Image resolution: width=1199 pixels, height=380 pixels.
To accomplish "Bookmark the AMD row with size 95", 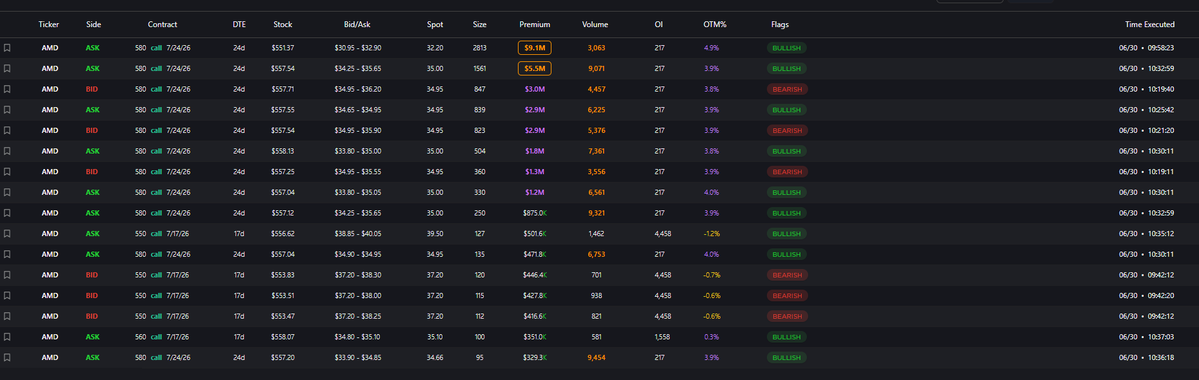I will 6,357.
